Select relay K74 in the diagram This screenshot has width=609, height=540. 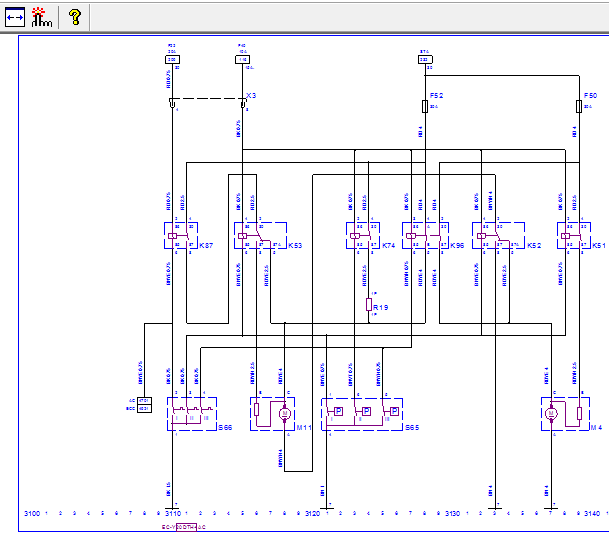tap(363, 235)
